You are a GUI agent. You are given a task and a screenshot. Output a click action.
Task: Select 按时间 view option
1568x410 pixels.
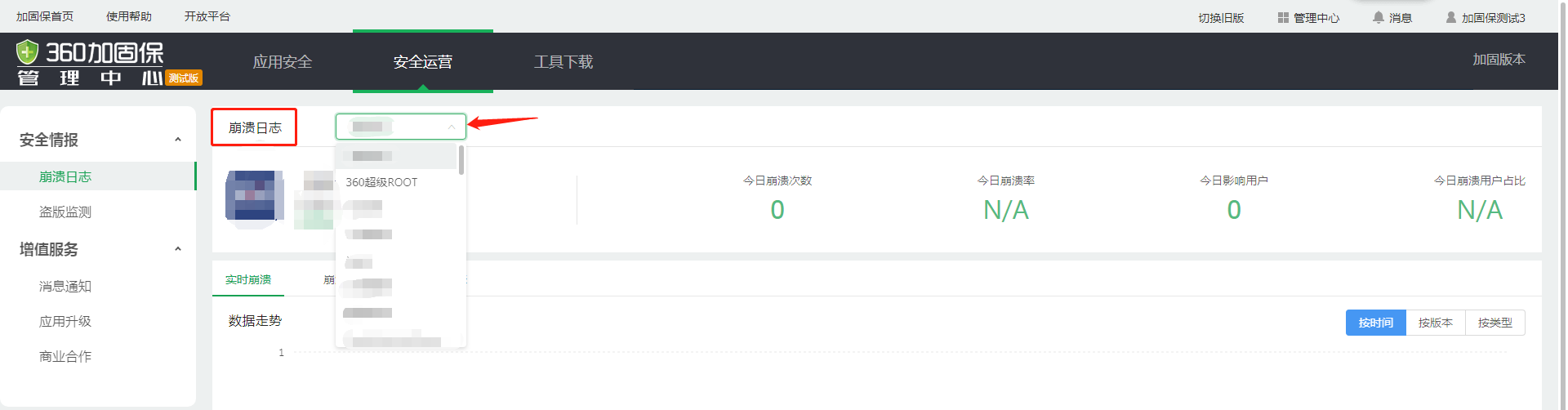1375,323
